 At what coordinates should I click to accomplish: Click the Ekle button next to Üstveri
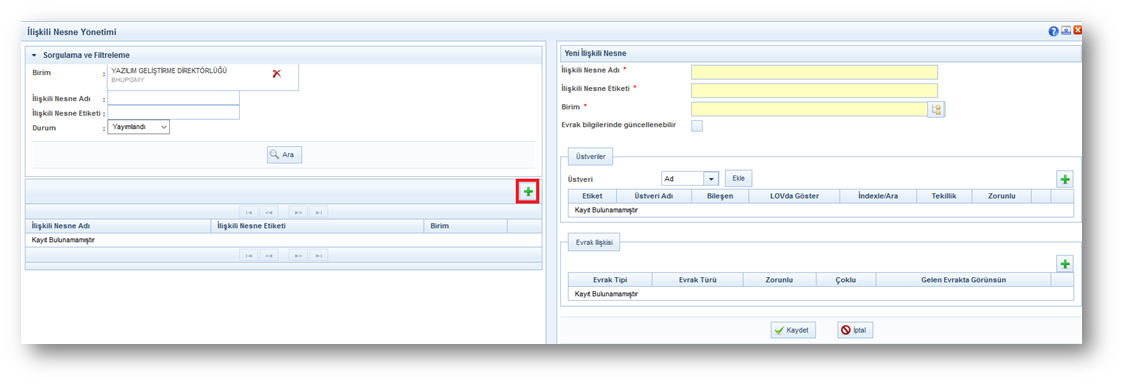738,178
